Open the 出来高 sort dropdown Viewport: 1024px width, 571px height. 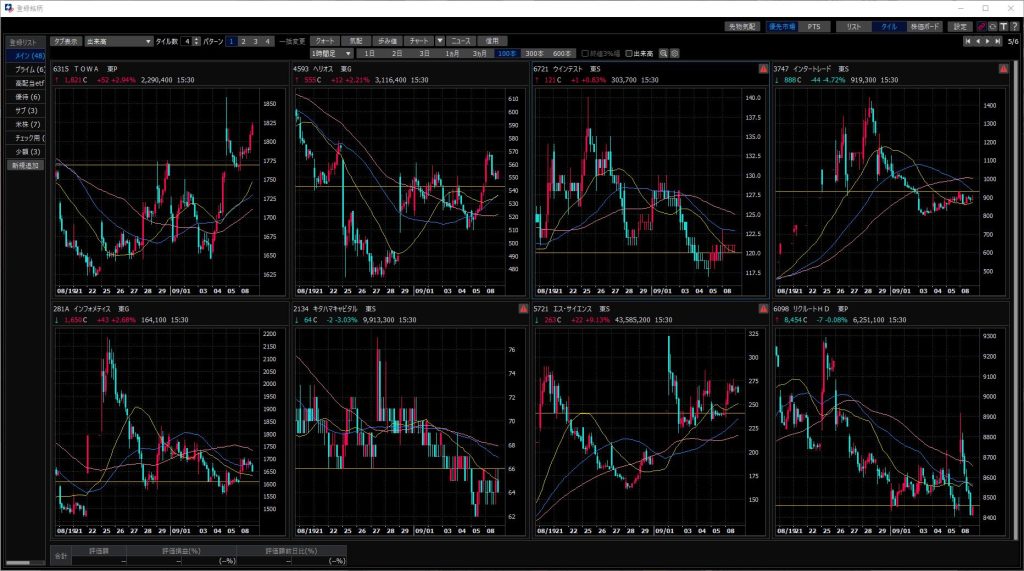pyautogui.click(x=118, y=41)
